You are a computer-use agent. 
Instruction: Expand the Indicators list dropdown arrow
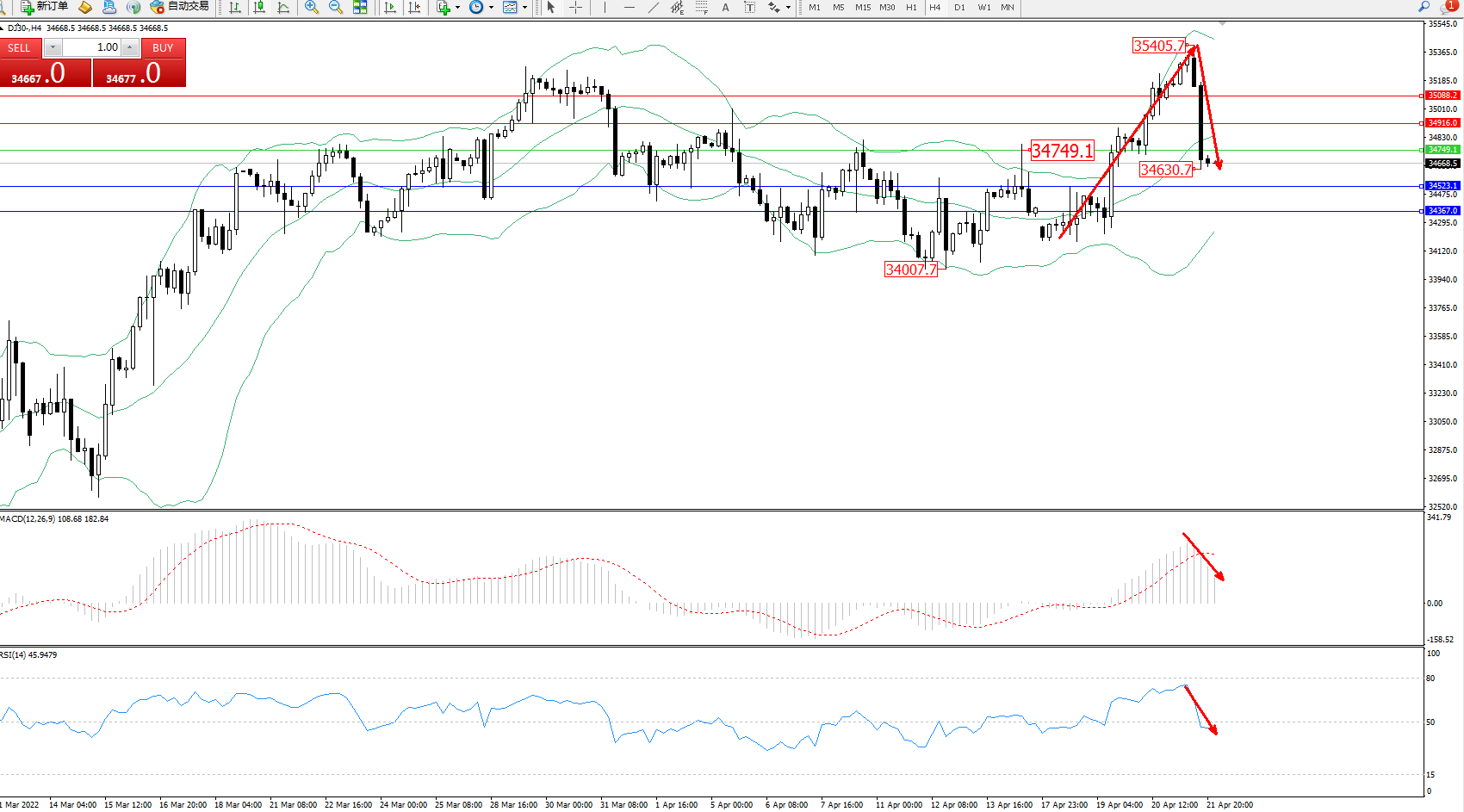pyautogui.click(x=457, y=7)
